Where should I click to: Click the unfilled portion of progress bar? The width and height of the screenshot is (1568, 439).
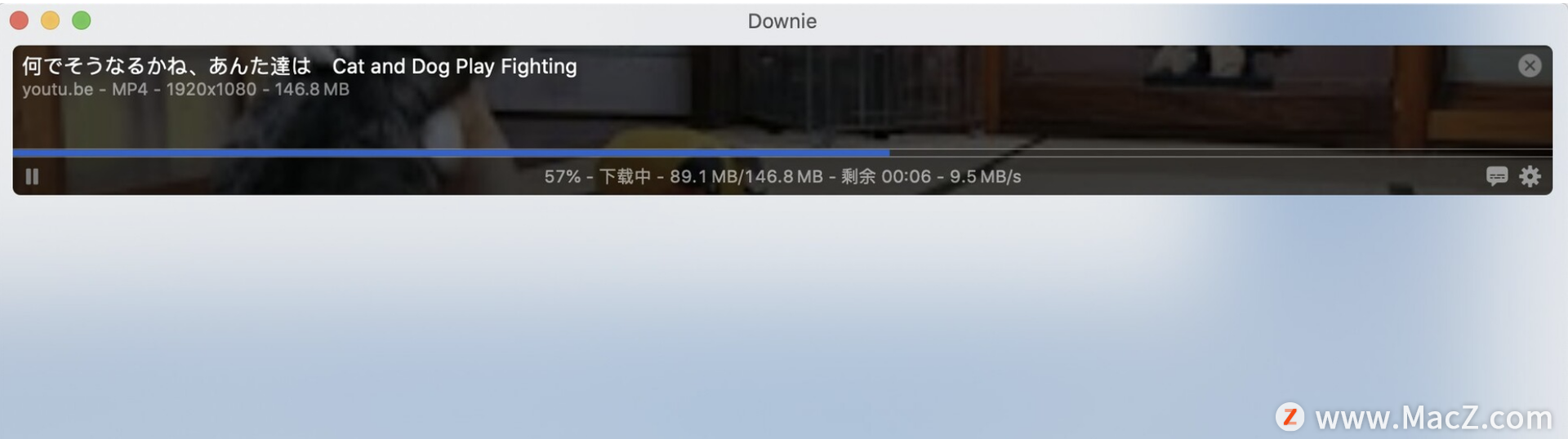(x=1221, y=153)
